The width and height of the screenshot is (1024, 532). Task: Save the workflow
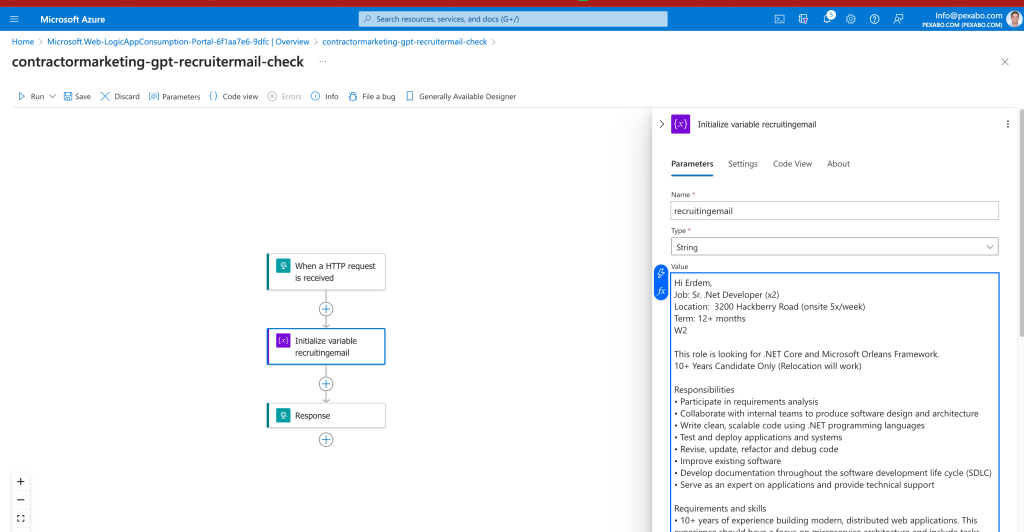tap(77, 97)
